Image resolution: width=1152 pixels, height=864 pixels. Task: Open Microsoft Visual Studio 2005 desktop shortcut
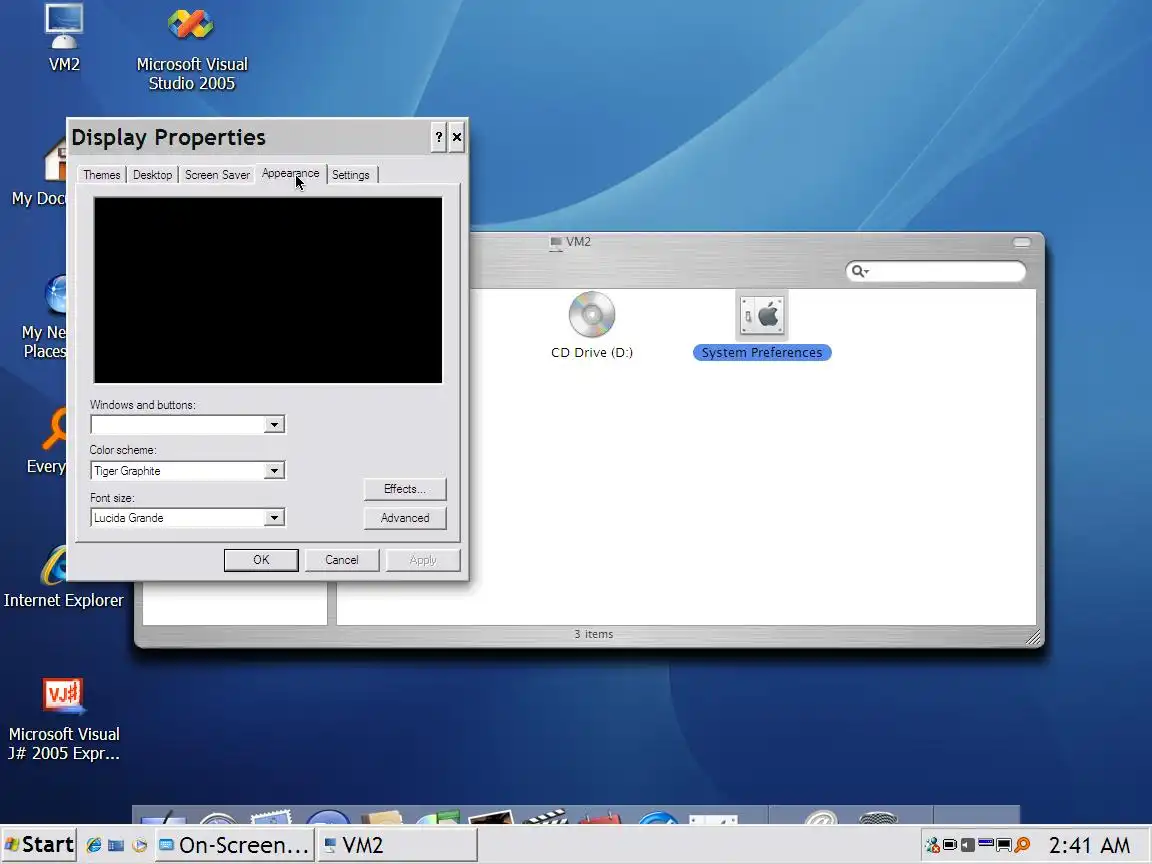[191, 46]
